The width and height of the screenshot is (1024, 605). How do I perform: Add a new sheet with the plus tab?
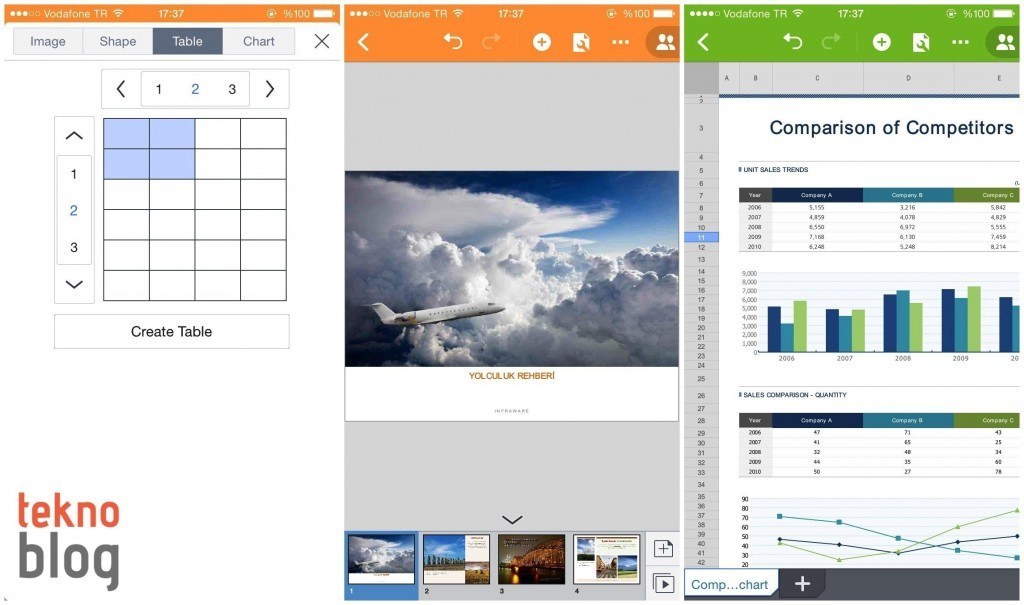[x=802, y=584]
